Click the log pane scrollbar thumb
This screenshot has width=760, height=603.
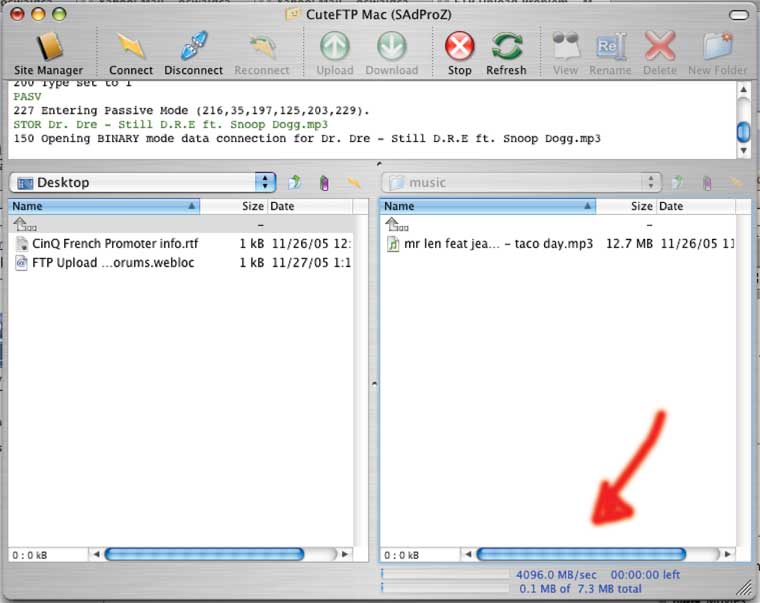point(743,131)
